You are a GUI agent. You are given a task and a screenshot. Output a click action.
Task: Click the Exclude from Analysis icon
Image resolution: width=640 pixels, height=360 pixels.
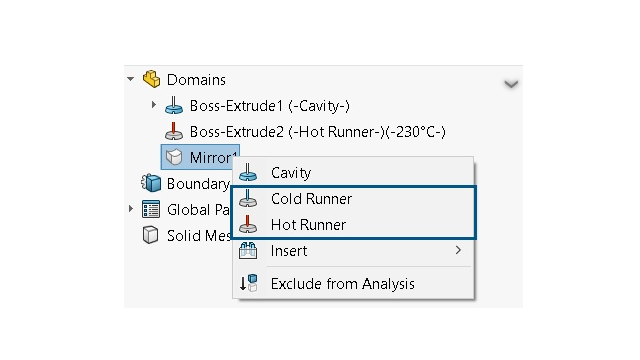point(248,283)
